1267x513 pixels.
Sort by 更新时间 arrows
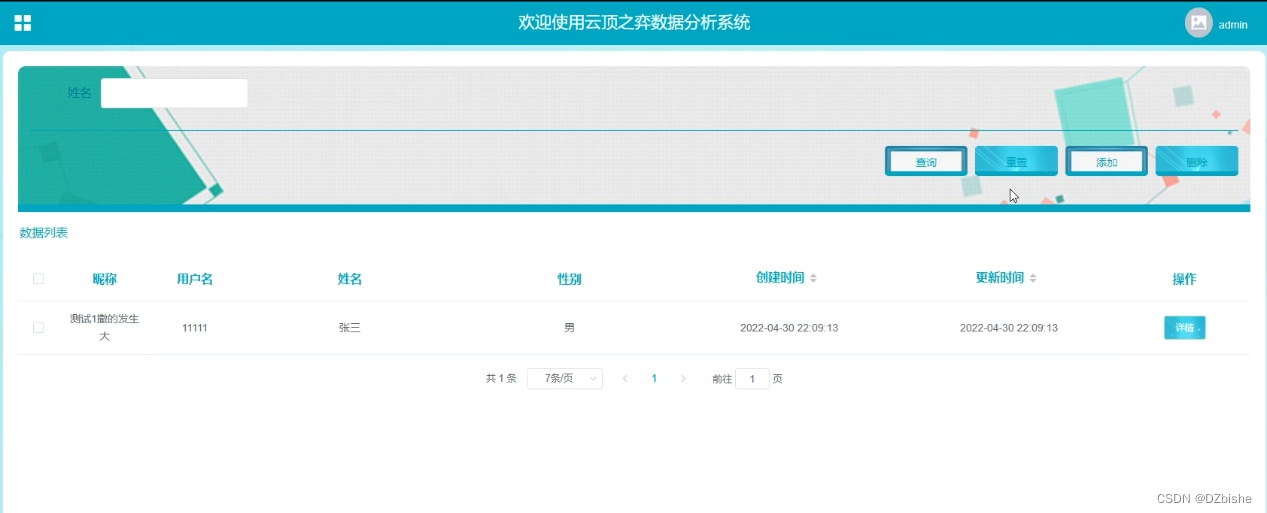[x=1033, y=278]
